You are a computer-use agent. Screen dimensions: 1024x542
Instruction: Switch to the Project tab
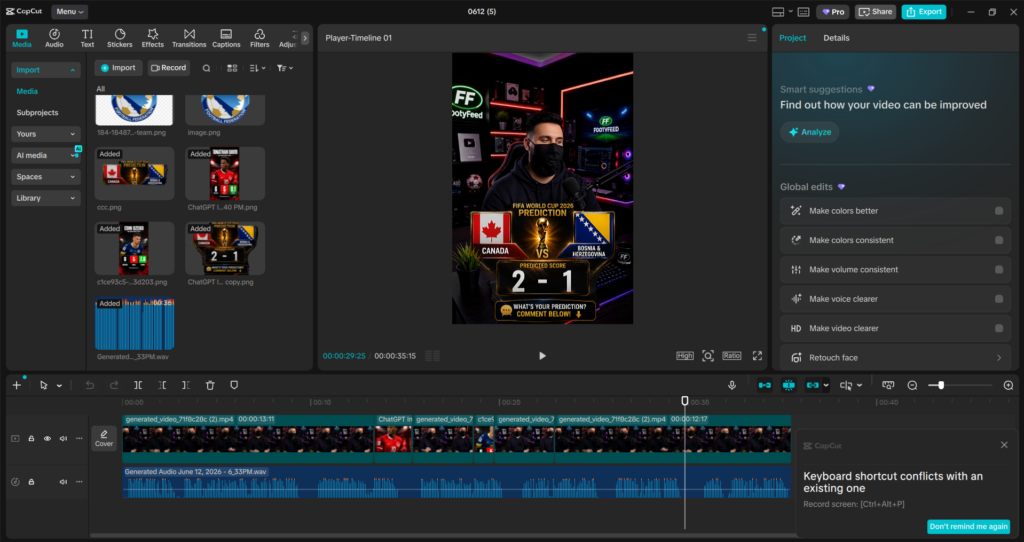(x=792, y=38)
